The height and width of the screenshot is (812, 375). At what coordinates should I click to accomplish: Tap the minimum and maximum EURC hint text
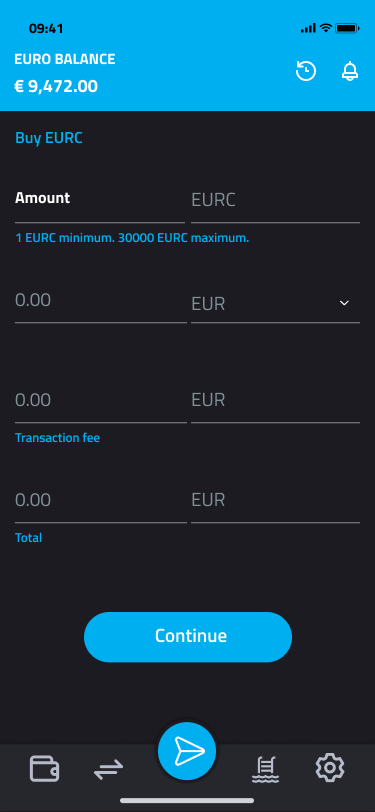[x=132, y=239]
